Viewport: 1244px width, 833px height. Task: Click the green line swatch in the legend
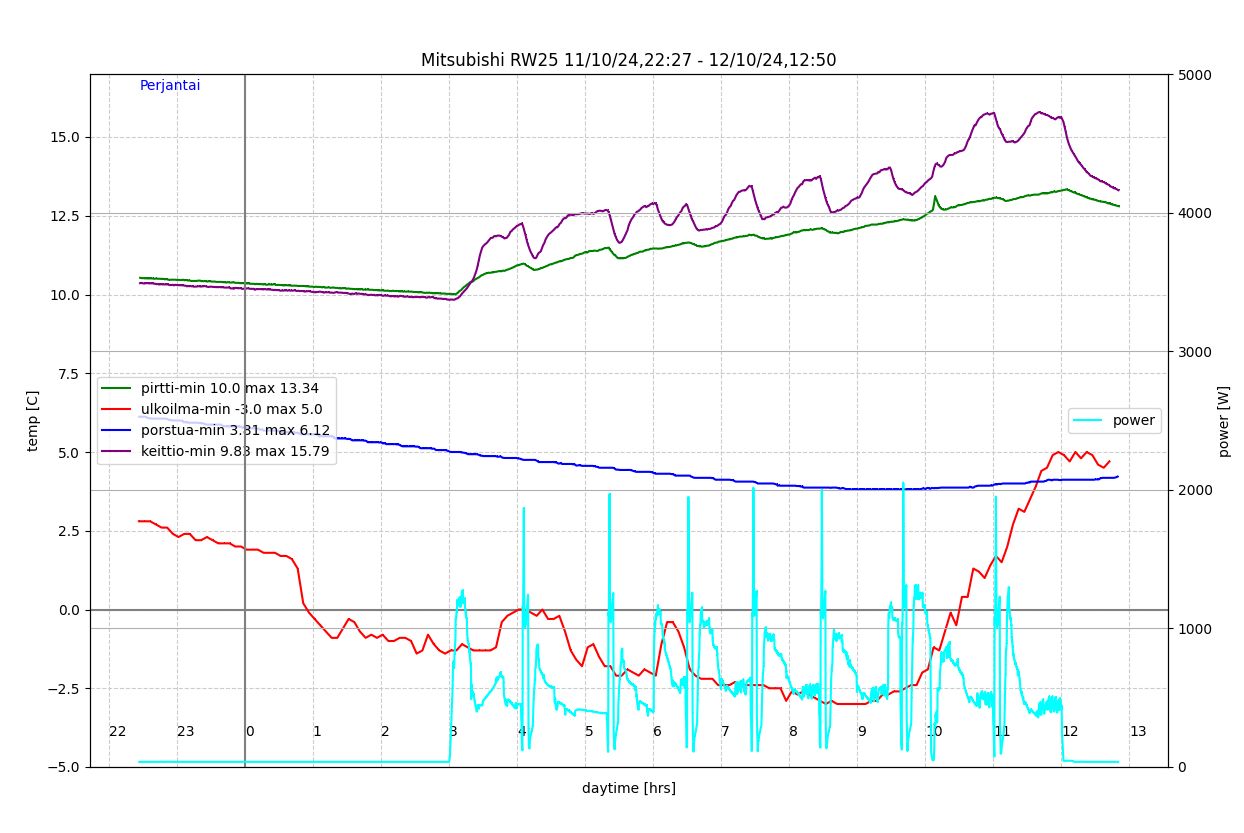click(x=117, y=388)
